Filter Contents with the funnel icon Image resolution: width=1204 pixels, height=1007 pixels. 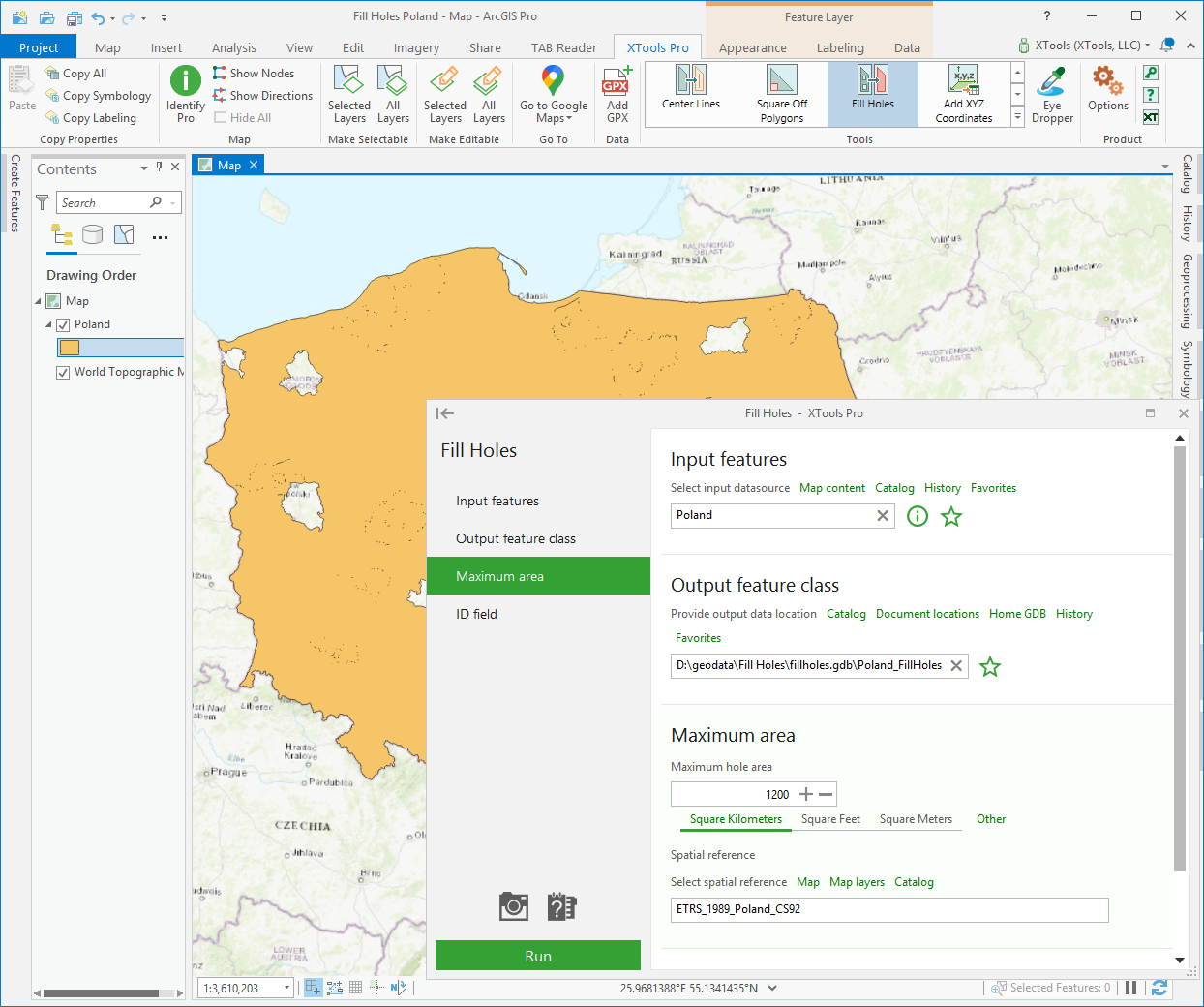43,202
